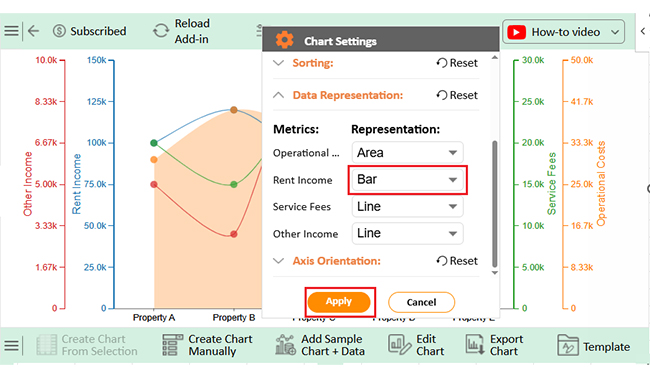The height and width of the screenshot is (378, 650).
Task: Click the Subscribed dollar icon
Action: 59,31
